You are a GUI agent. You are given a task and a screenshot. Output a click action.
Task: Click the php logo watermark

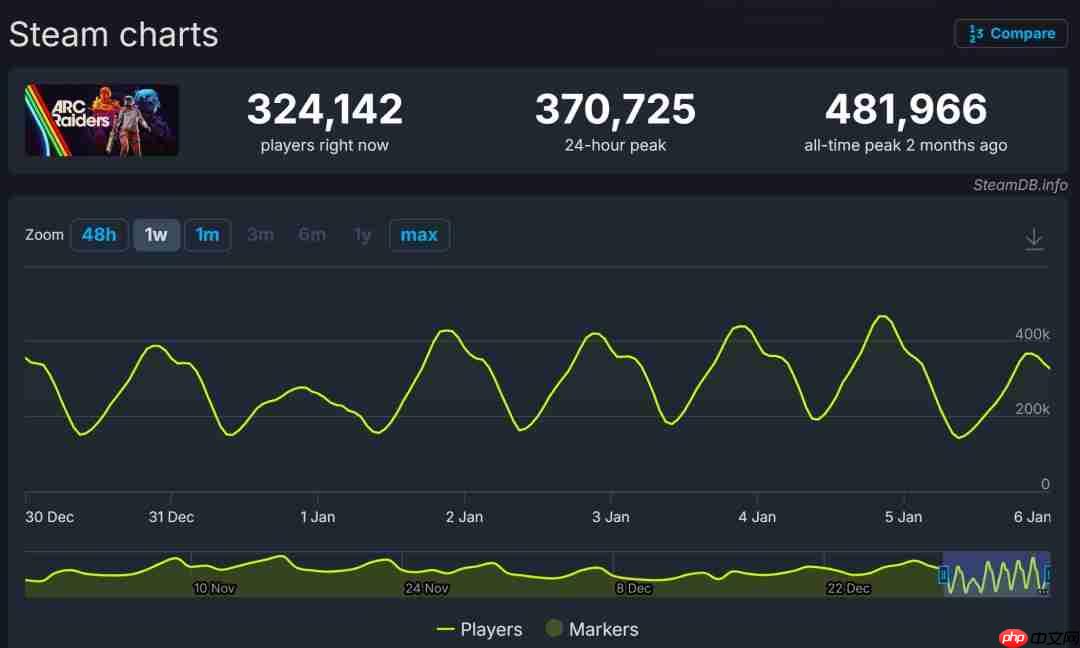[x=1013, y=637]
